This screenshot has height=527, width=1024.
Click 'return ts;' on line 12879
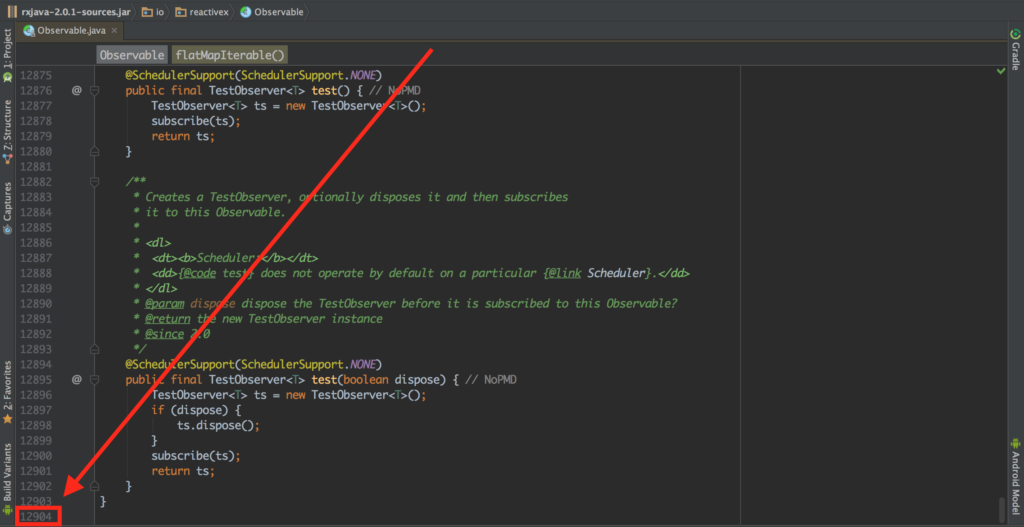point(183,136)
